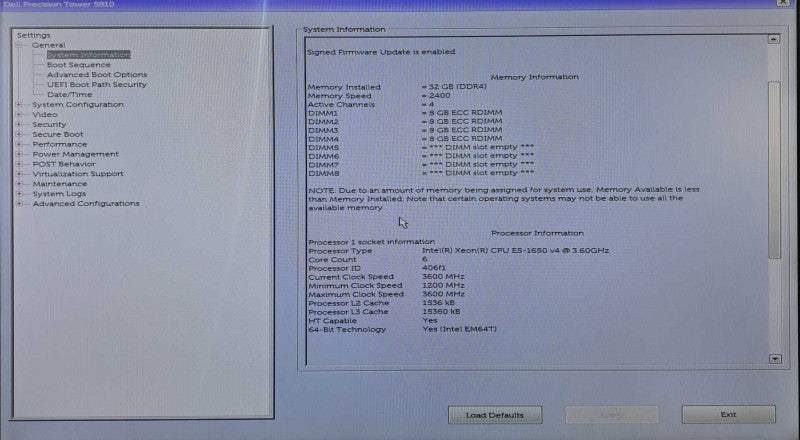Click the Processor L3 Cache 15360 kB row

[384, 312]
